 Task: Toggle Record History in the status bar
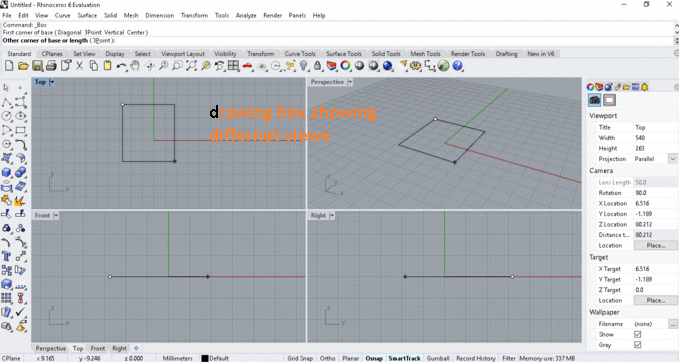click(x=475, y=358)
